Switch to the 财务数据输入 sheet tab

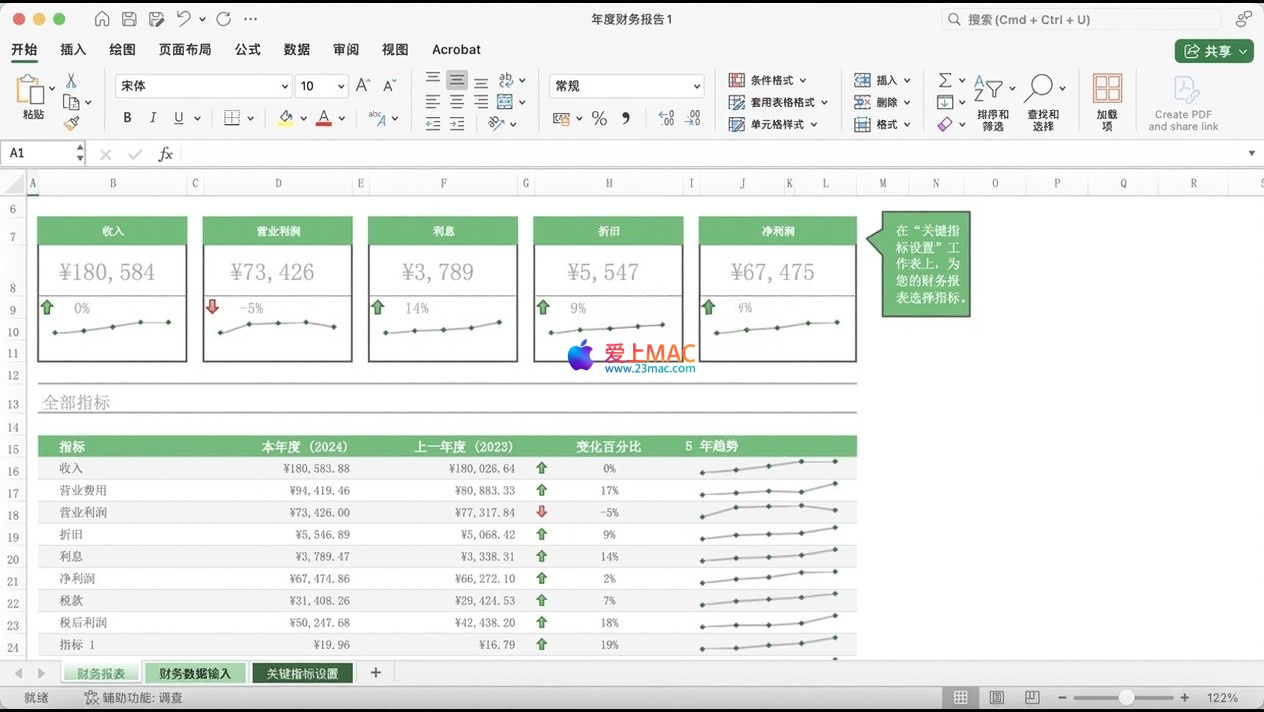coord(195,673)
